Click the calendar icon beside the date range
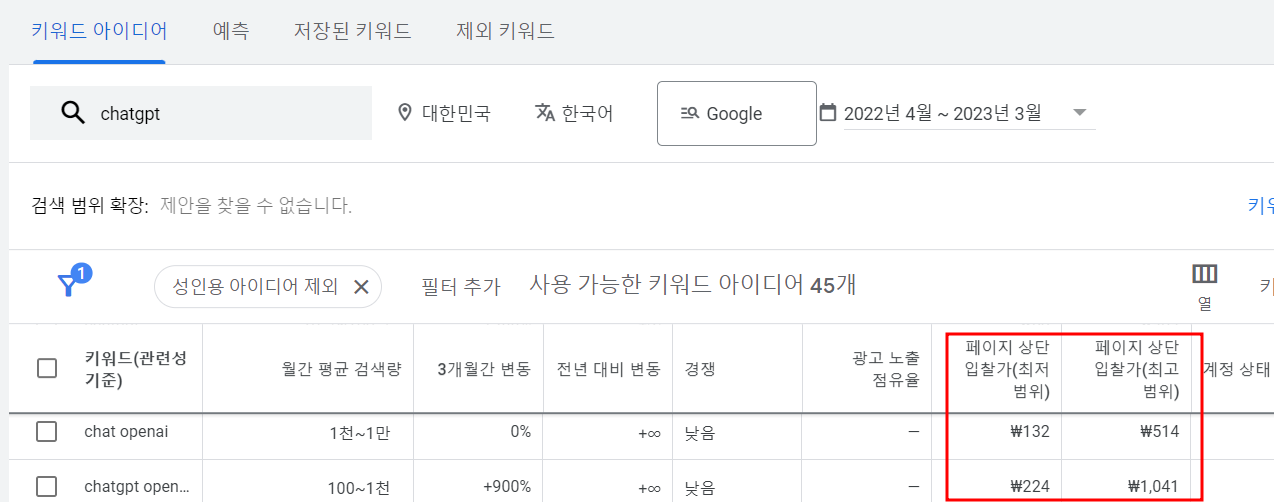 [x=828, y=112]
